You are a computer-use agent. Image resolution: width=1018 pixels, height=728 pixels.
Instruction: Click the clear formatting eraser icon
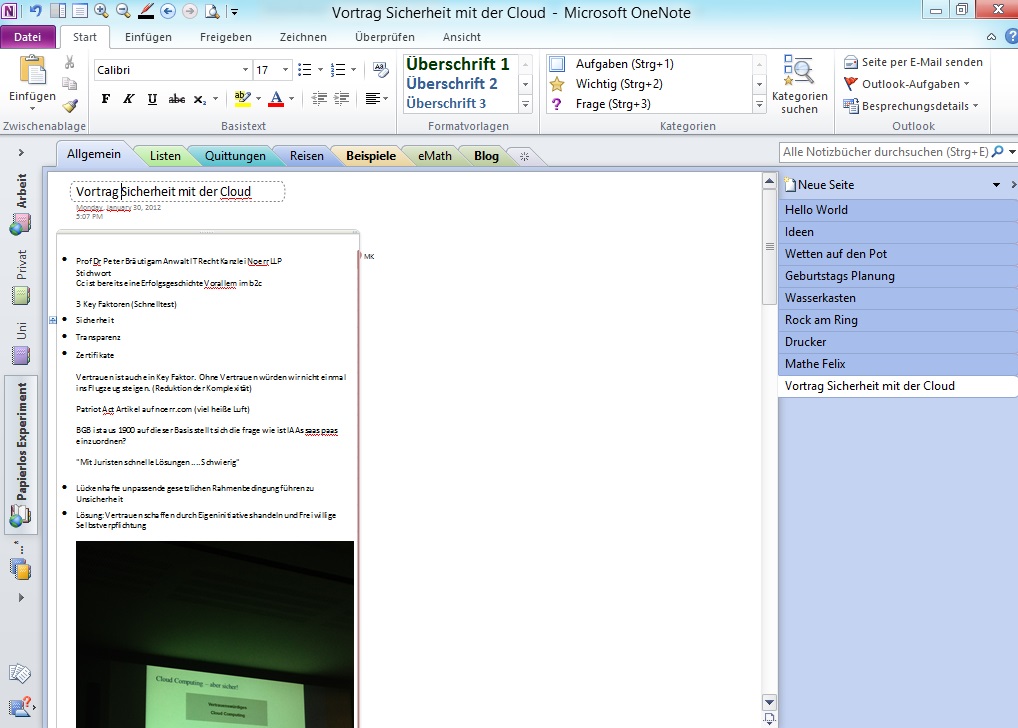tap(380, 70)
